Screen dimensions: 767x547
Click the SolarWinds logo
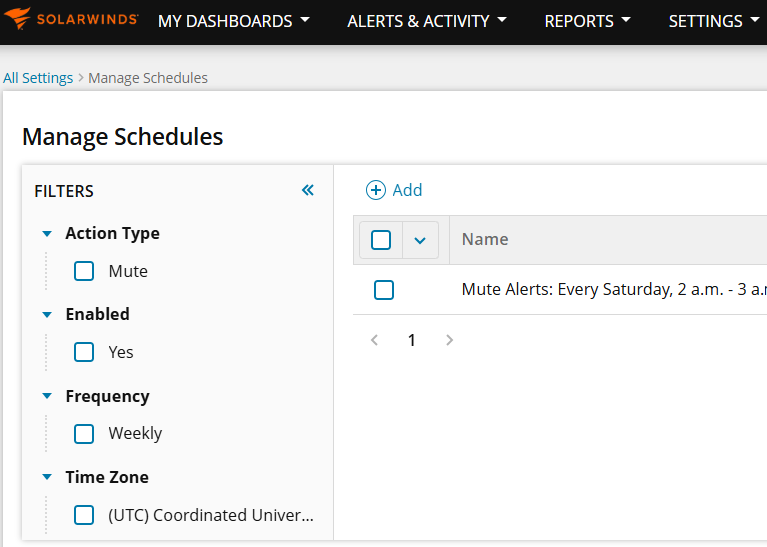tap(75, 20)
